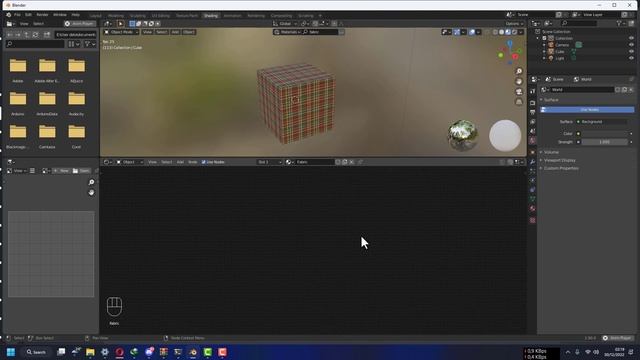Hide the Cube with its eye icon
This screenshot has width=640, height=360.
[631, 52]
